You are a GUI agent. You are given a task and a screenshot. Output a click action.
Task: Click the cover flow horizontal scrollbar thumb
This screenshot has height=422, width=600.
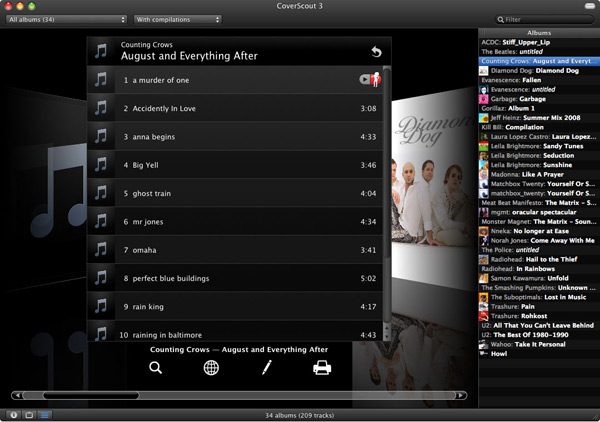91,395
